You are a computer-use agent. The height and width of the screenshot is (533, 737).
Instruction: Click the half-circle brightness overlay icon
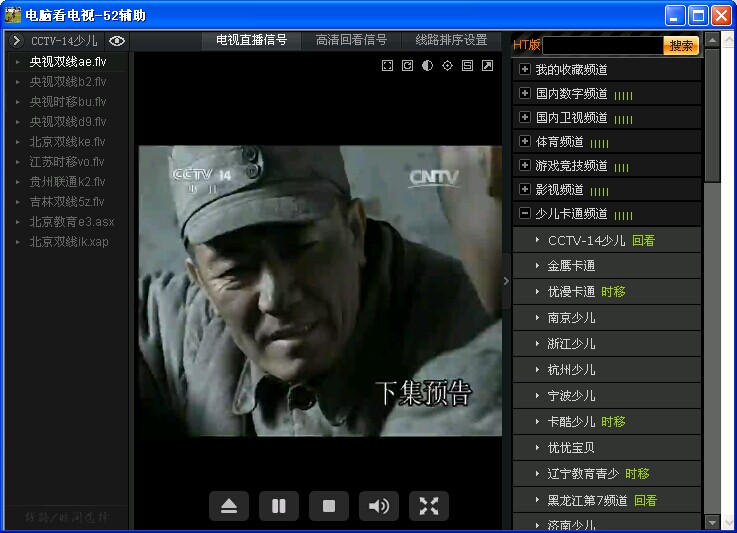point(427,66)
